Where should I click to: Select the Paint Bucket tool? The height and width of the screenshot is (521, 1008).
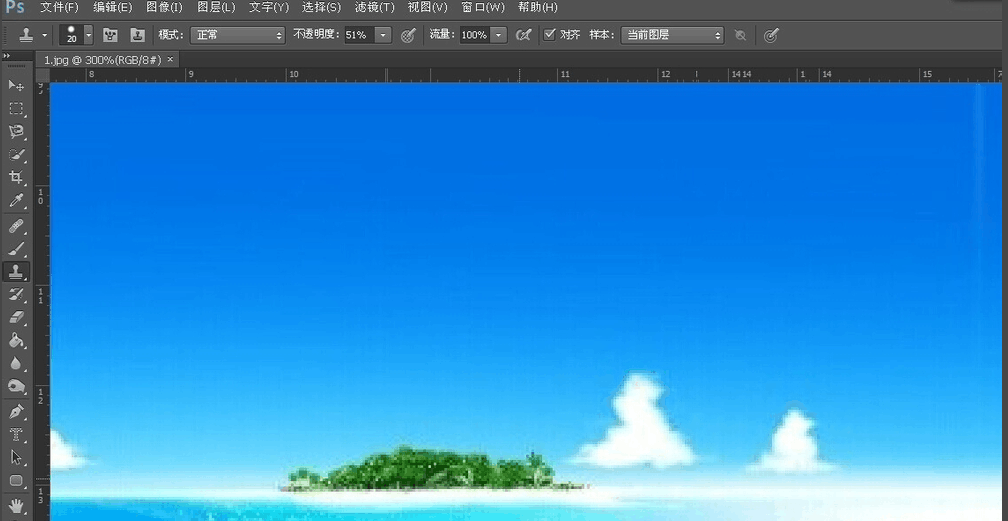(x=16, y=340)
